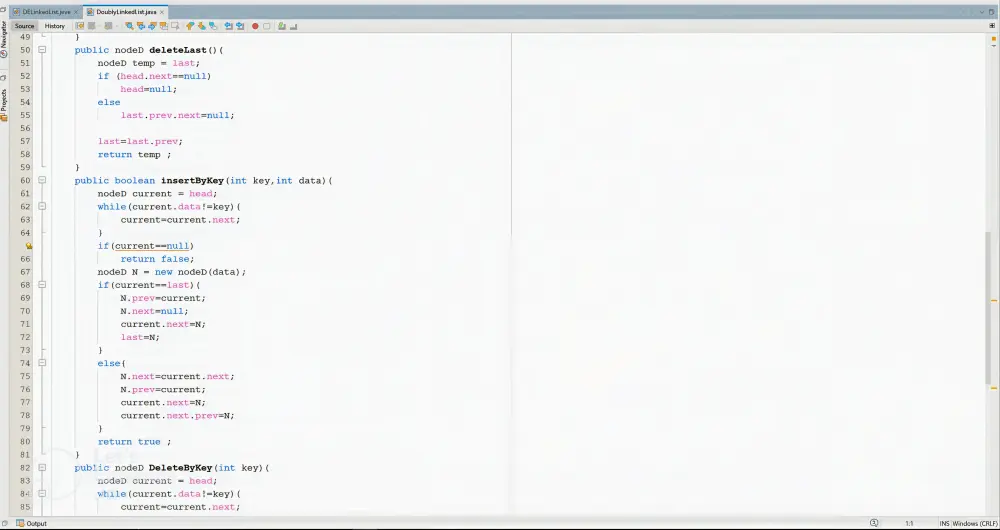
Task: Go to next bookmark icon
Action: point(202,26)
